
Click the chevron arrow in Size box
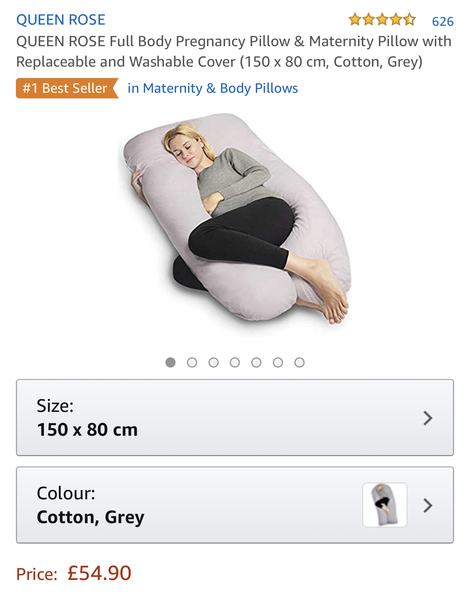click(x=428, y=418)
